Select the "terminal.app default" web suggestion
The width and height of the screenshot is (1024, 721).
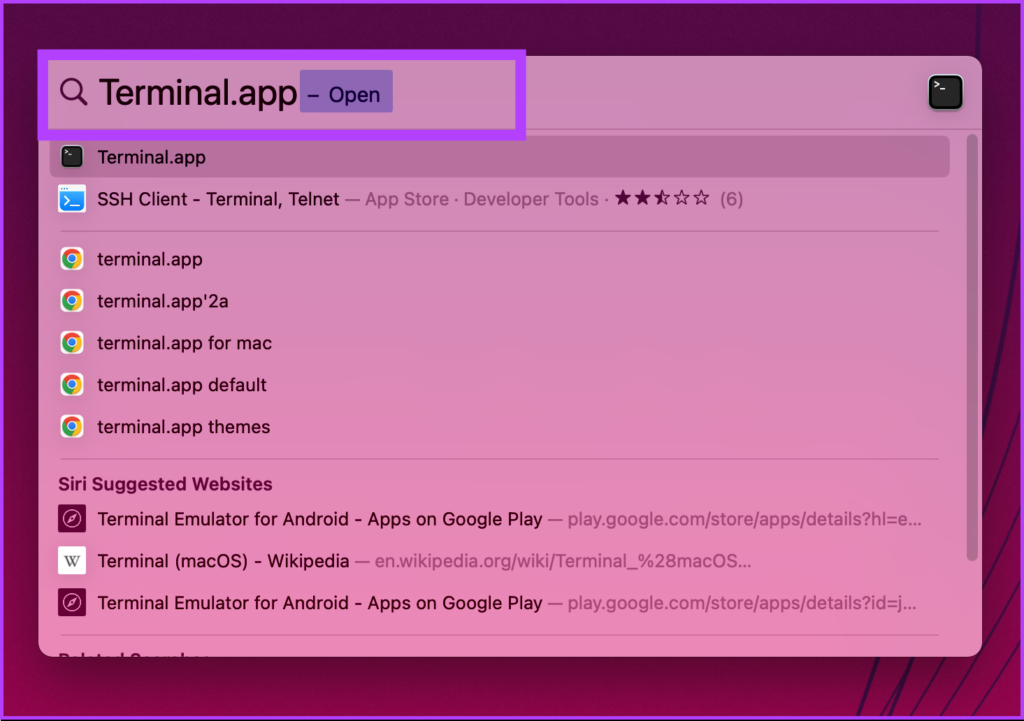pyautogui.click(x=181, y=385)
